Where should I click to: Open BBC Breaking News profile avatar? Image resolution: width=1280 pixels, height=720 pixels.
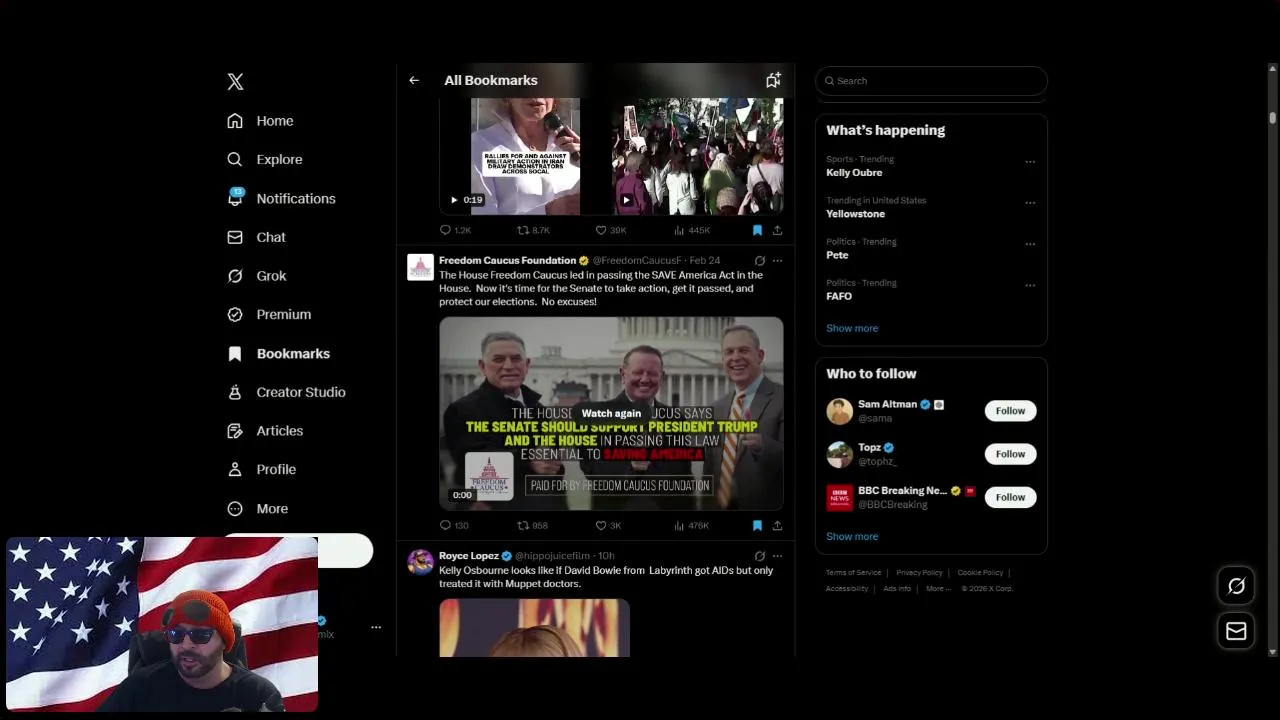click(x=839, y=497)
